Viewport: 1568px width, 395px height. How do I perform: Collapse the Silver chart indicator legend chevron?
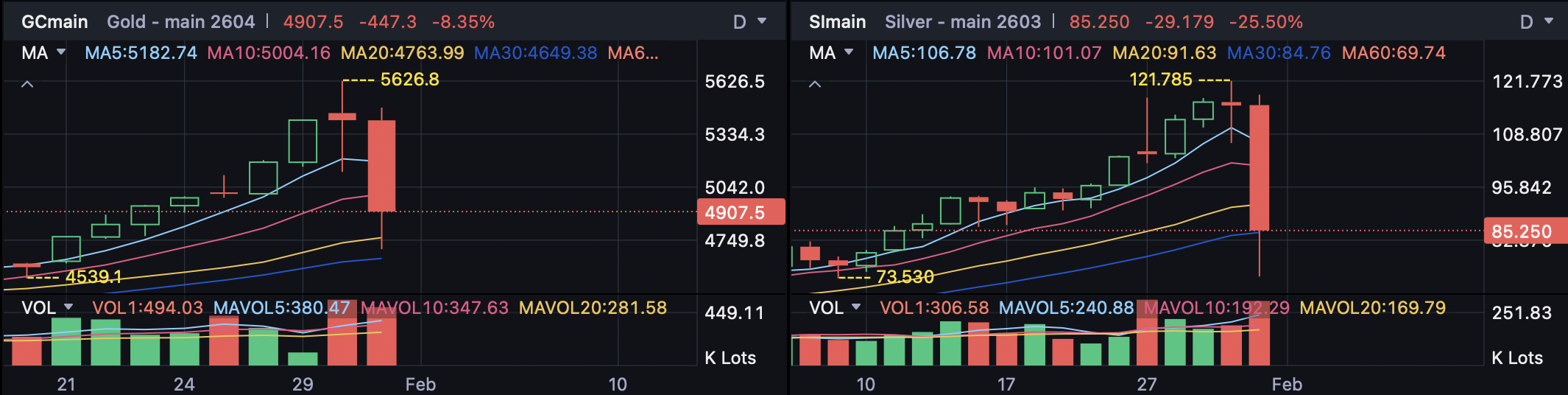[815, 85]
